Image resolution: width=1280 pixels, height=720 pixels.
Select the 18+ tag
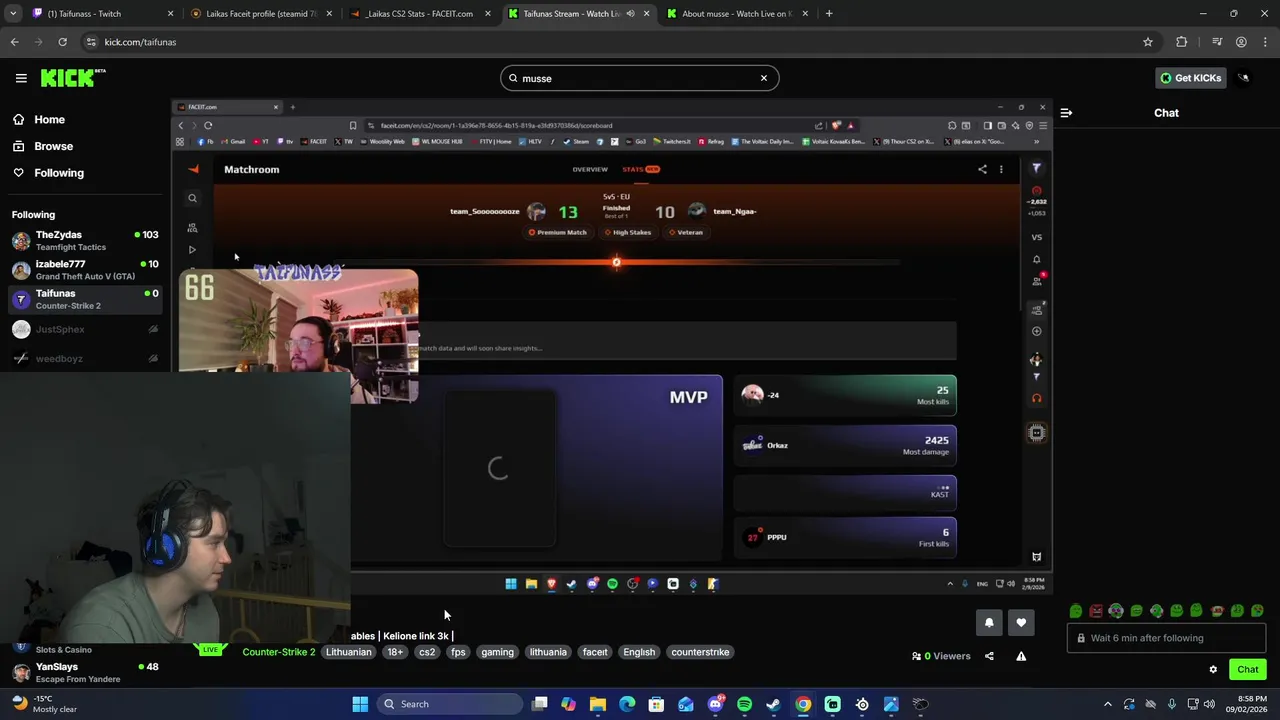coord(395,652)
